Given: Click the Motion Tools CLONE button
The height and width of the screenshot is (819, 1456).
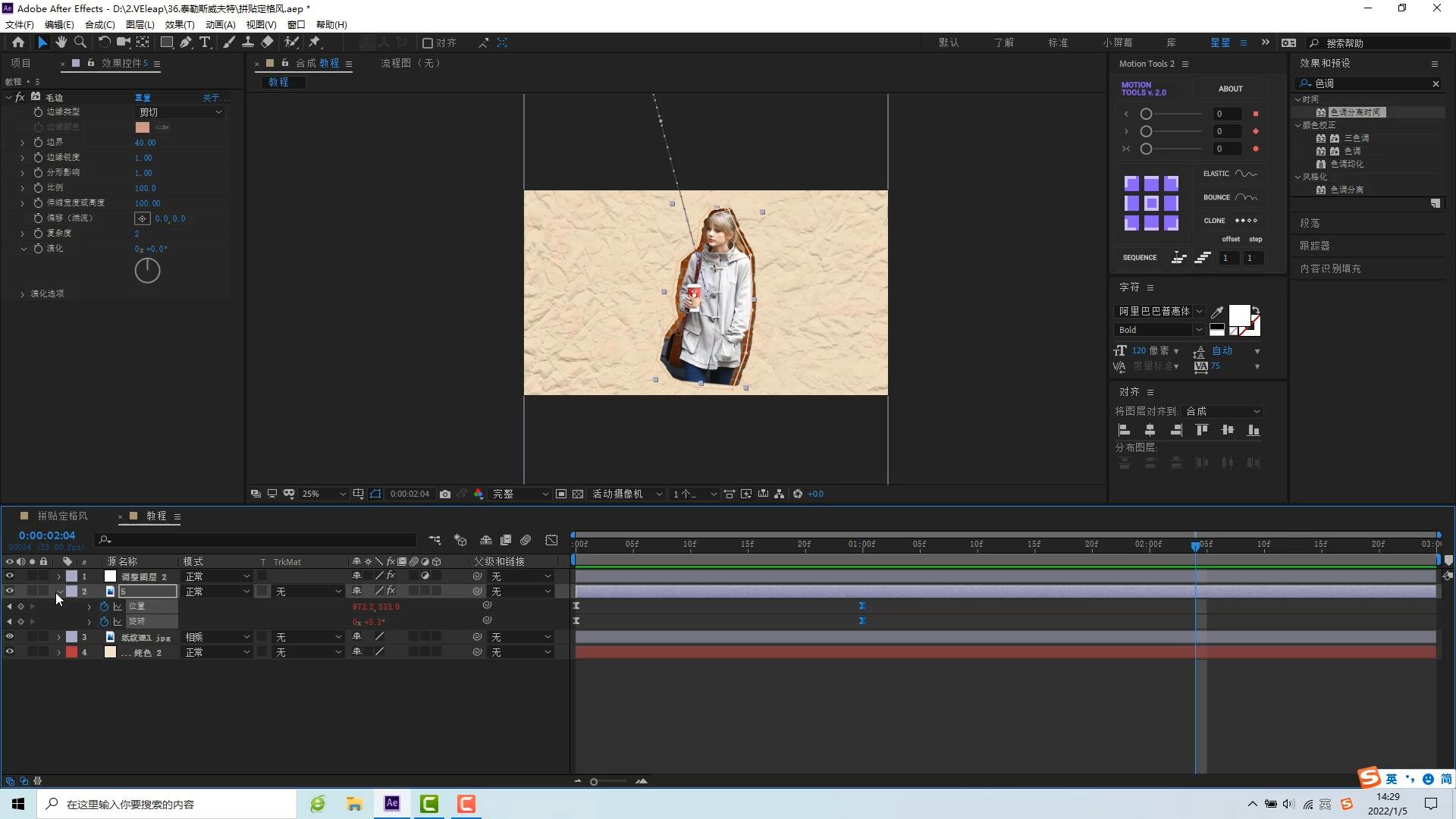Looking at the screenshot, I should [x=1230, y=221].
